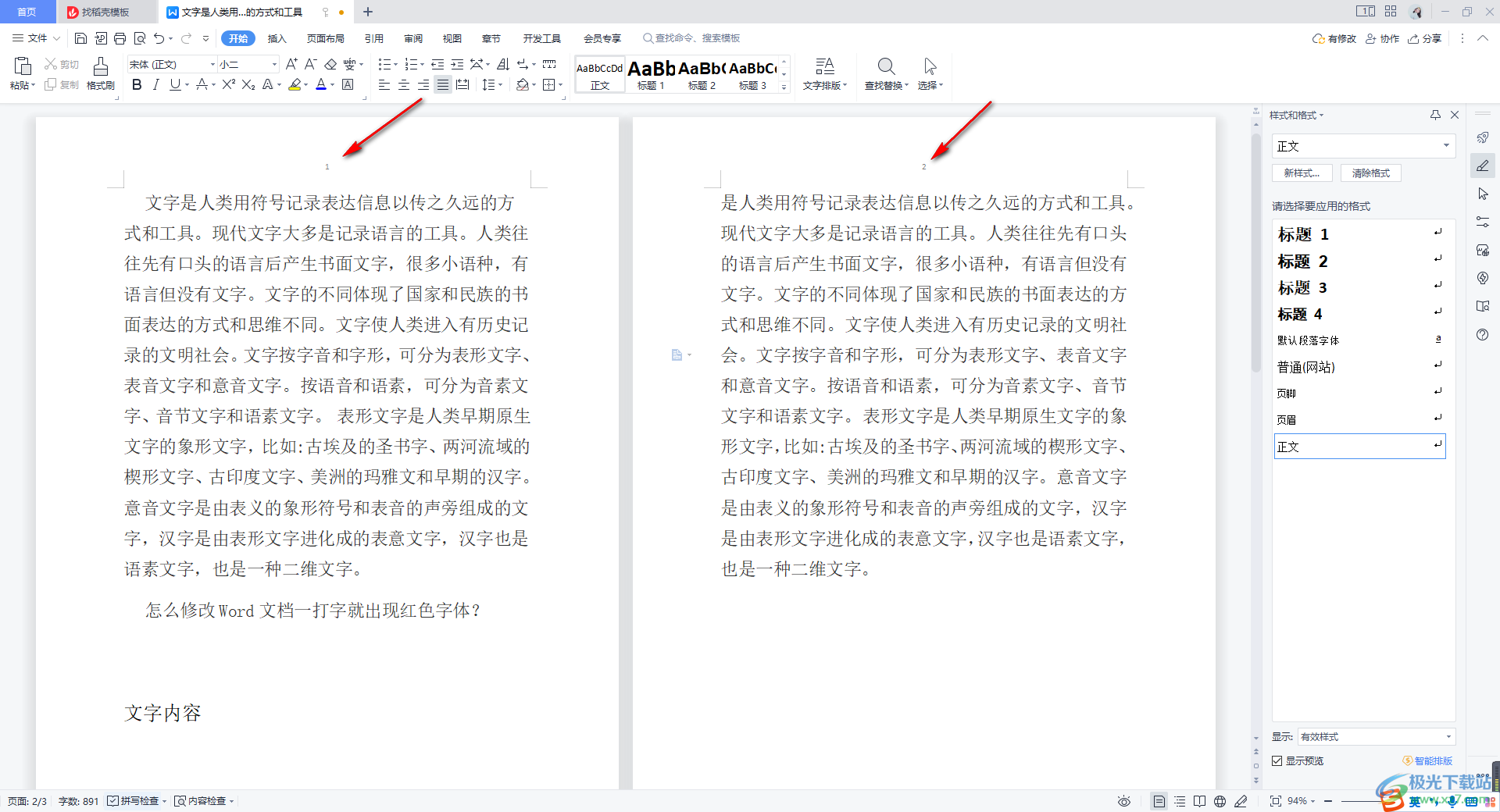Pin the Styles and Formatting pane
The height and width of the screenshot is (812, 1500).
1435,115
